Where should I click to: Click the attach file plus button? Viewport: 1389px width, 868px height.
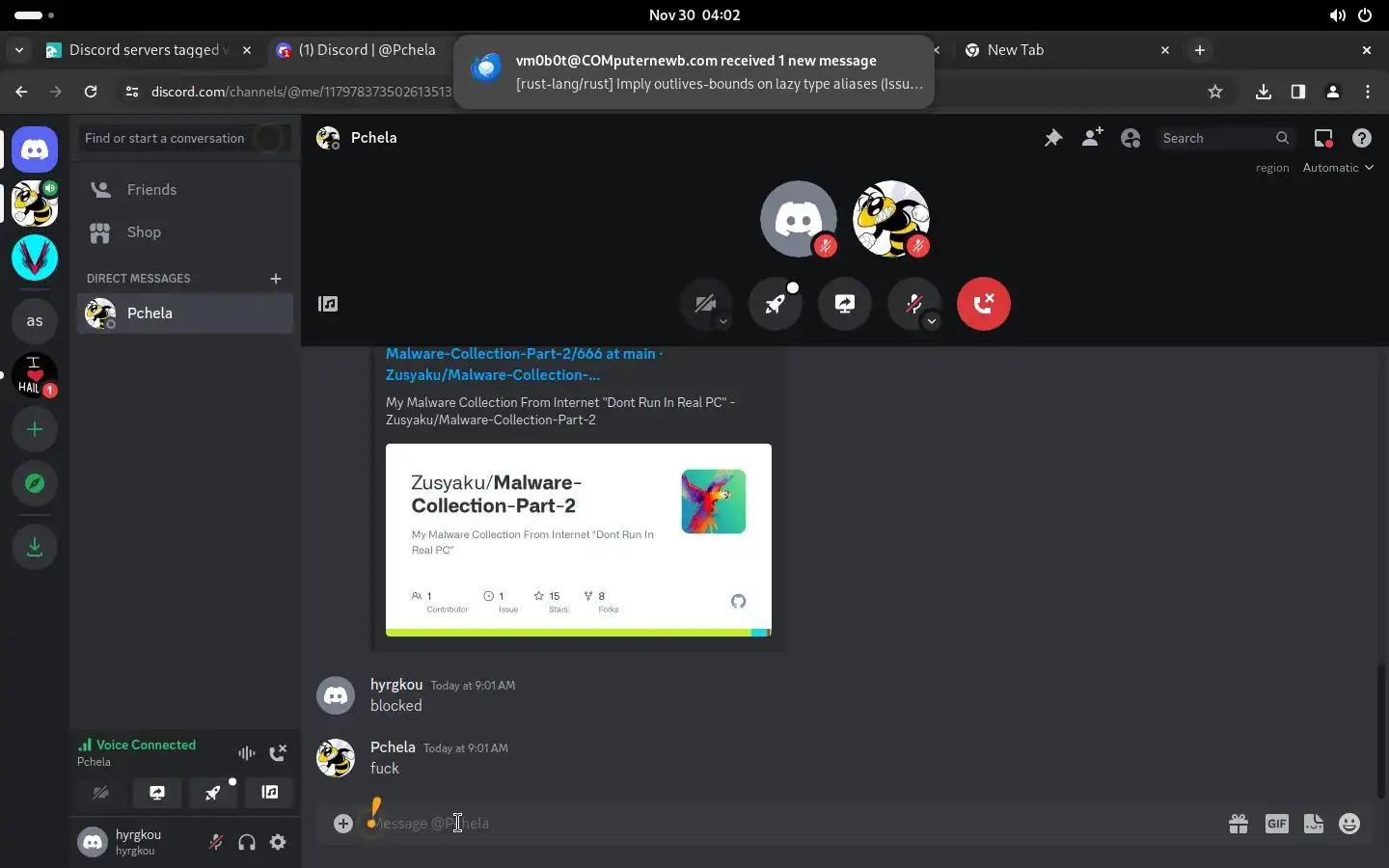[342, 823]
